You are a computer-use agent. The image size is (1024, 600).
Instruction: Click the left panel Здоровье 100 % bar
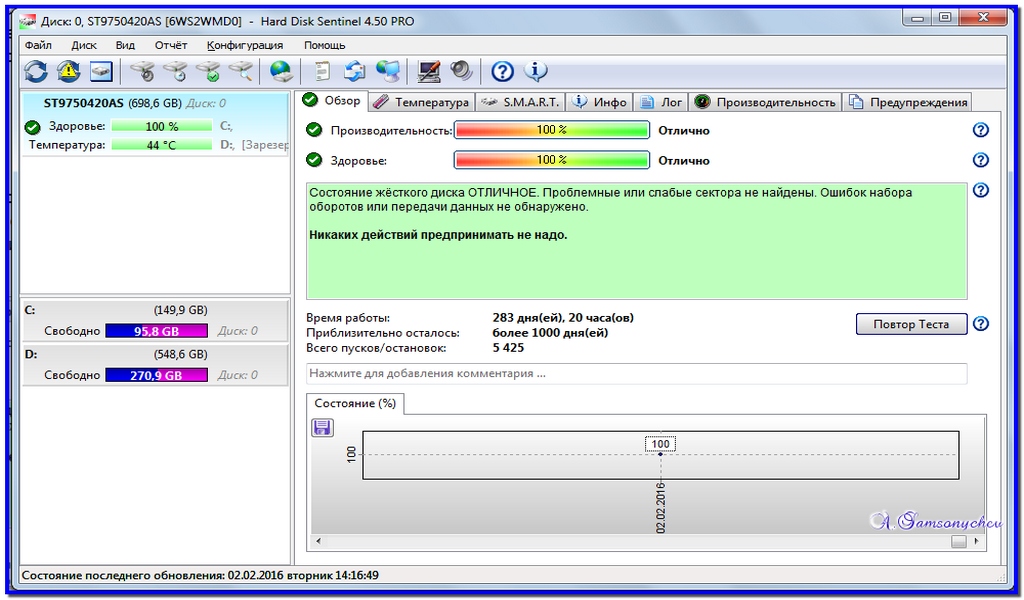point(161,127)
